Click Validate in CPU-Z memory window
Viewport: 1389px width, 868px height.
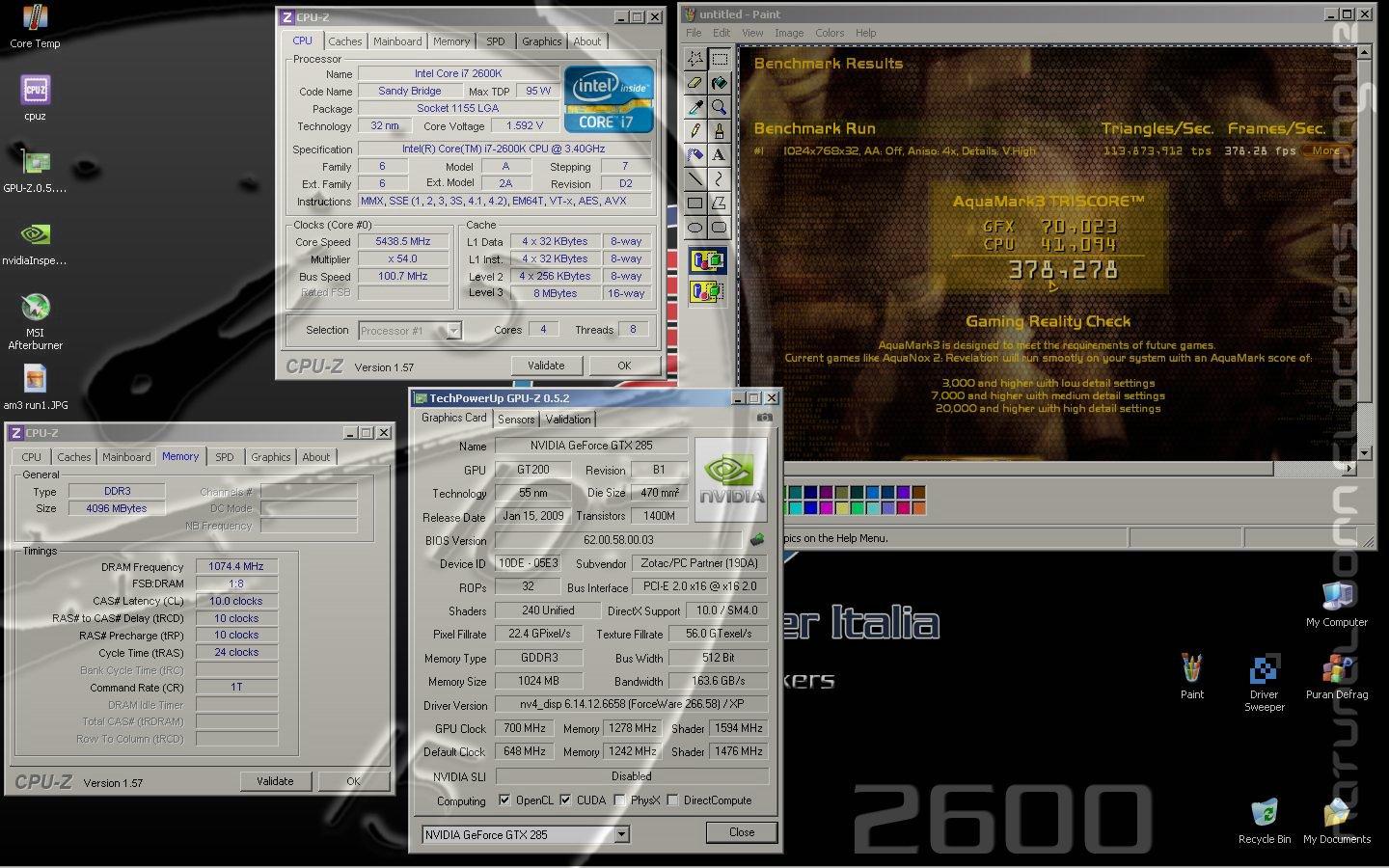275,781
